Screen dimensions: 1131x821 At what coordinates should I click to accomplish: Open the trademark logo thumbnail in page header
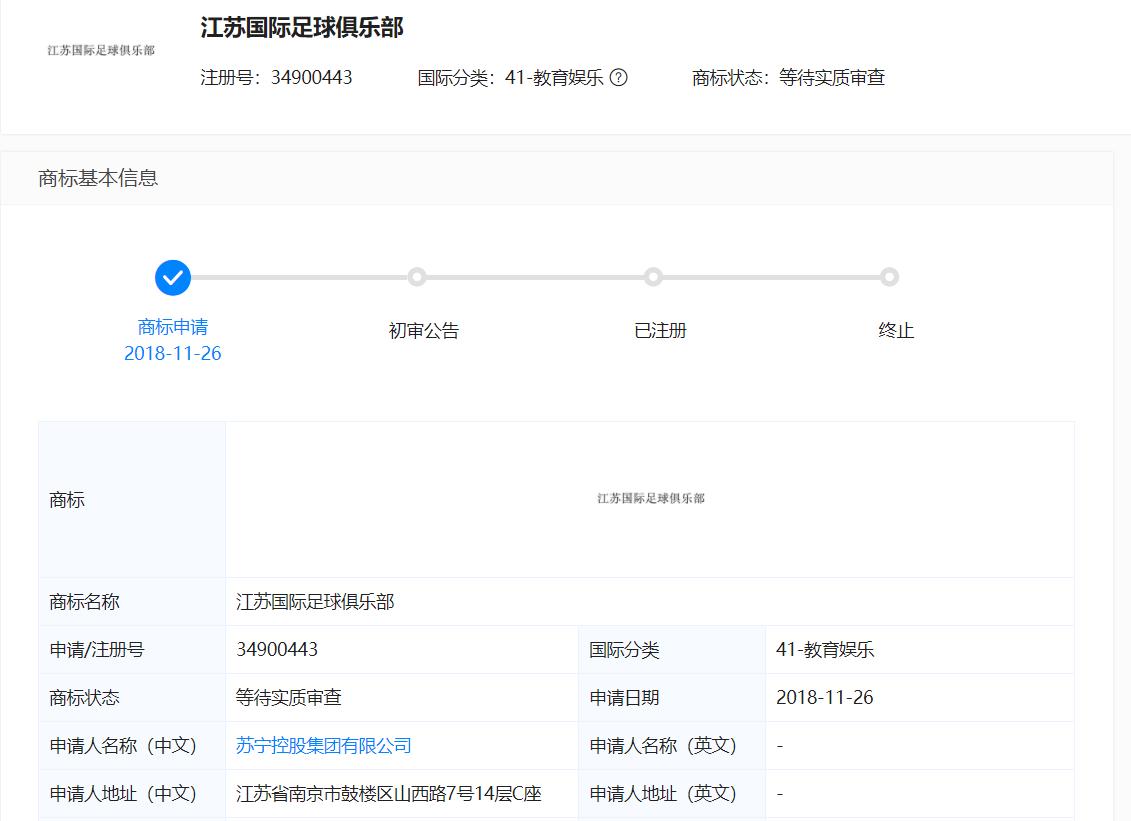(101, 50)
